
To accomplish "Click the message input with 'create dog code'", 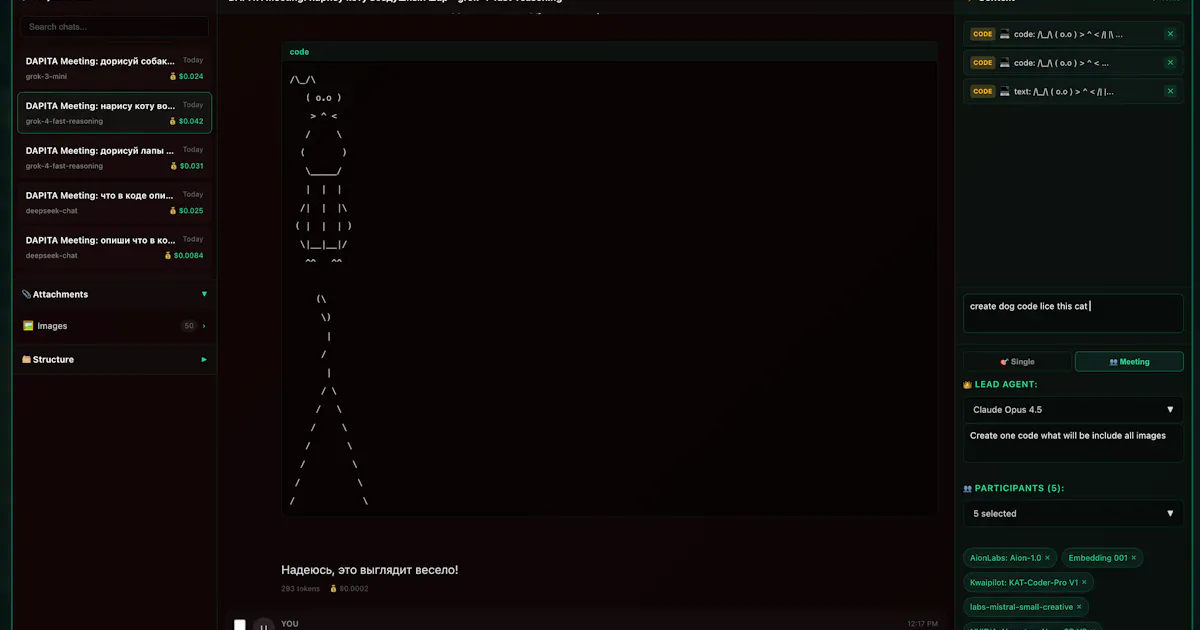I will click(x=1073, y=313).
